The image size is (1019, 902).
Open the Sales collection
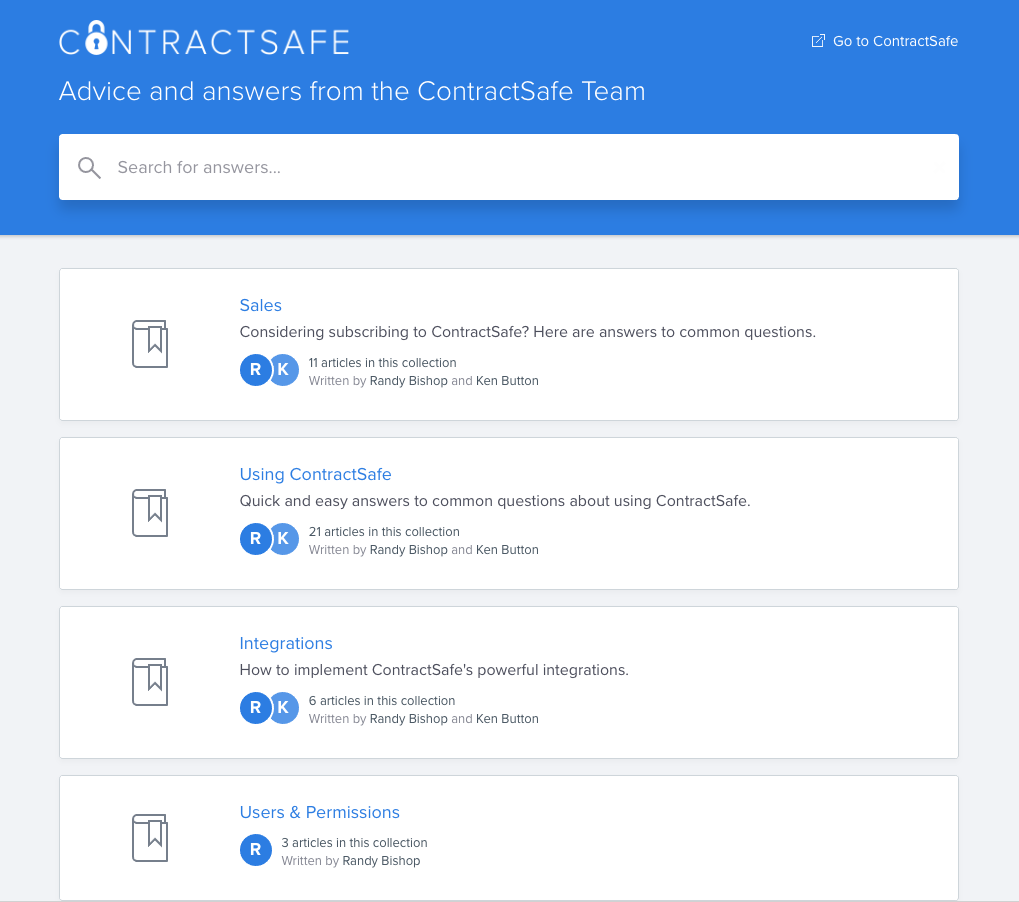[x=260, y=305]
